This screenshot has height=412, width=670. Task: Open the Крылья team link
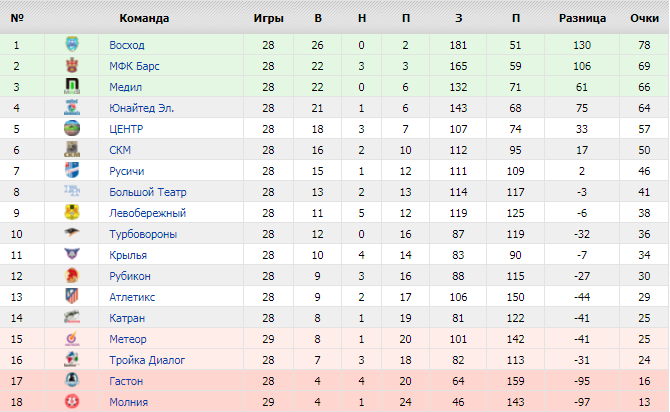128,255
